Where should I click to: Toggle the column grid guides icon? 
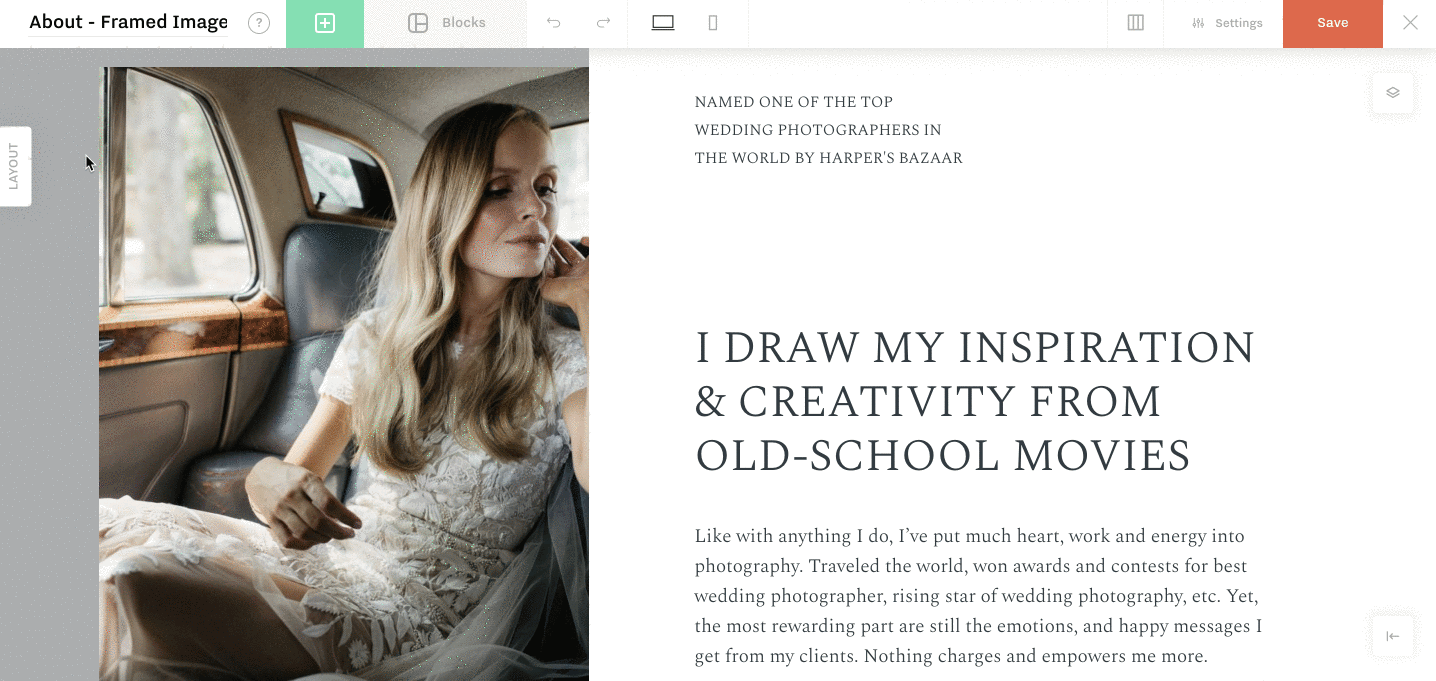coord(1136,23)
